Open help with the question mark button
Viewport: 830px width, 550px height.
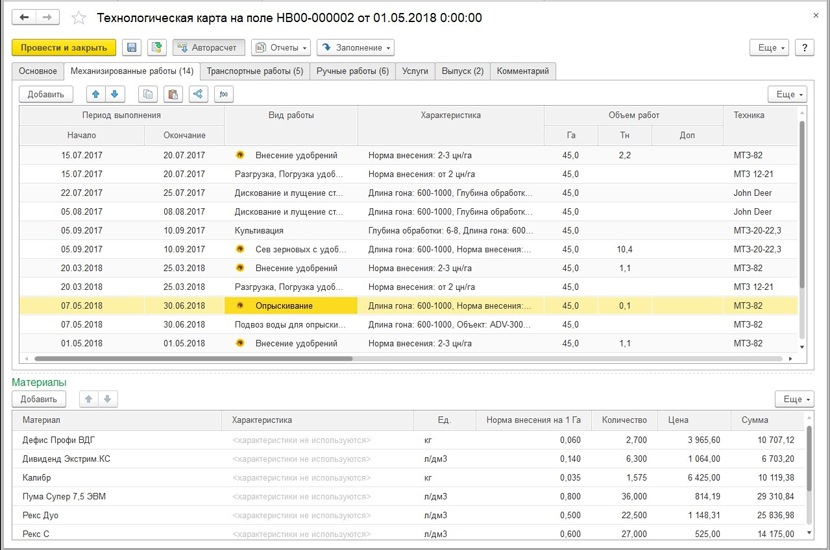(x=806, y=48)
